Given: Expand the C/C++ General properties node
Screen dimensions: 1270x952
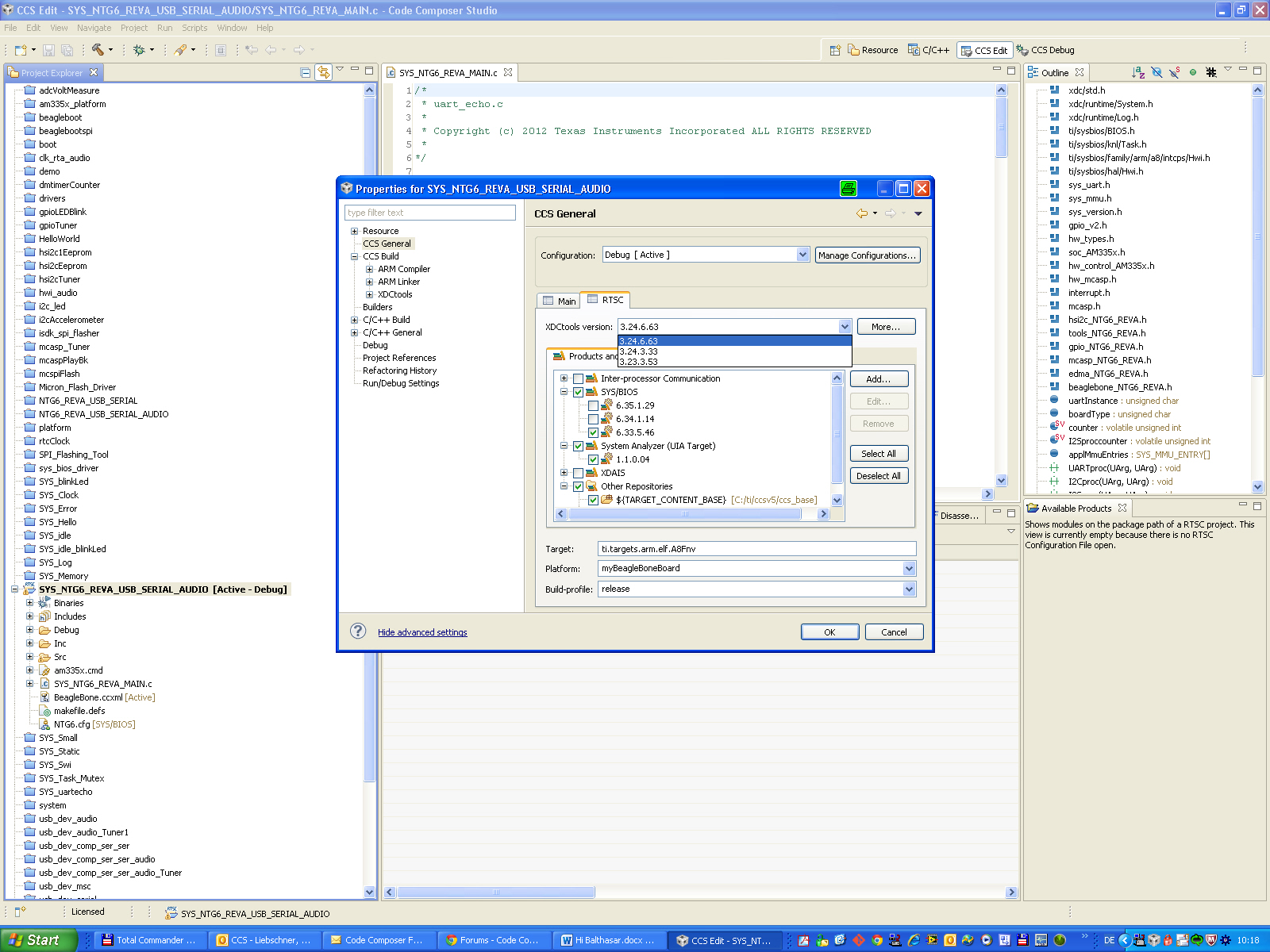Looking at the screenshot, I should point(354,332).
